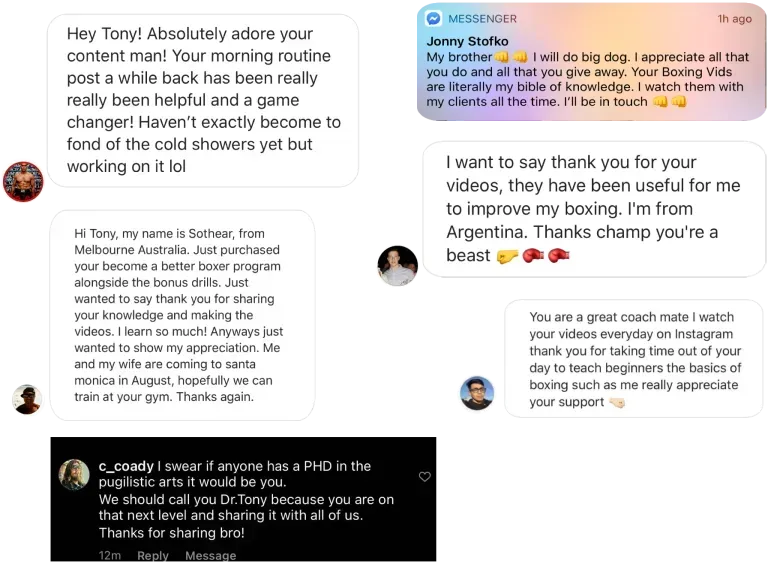Screen dimensions: 768x579
Task: Select the Hey Tony message bubble
Action: point(203,100)
